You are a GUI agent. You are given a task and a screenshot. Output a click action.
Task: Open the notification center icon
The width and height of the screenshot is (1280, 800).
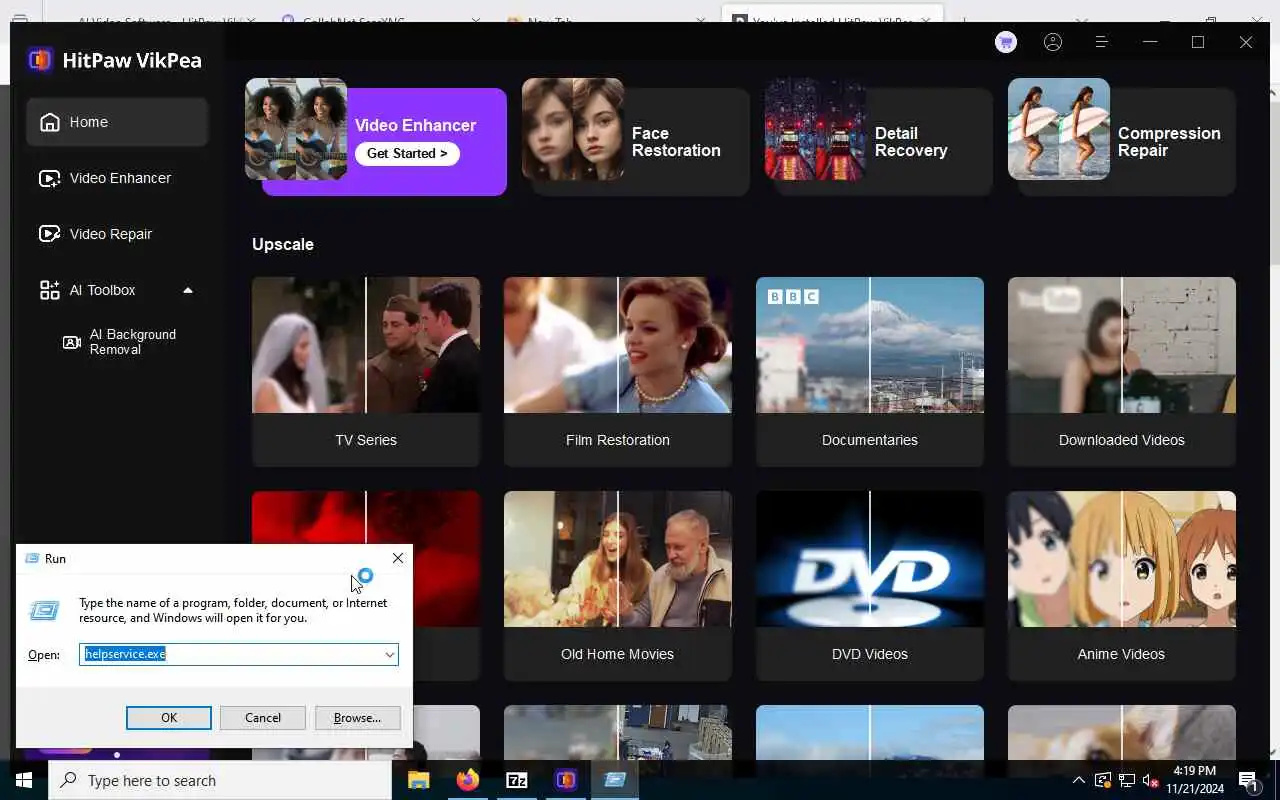point(1248,780)
